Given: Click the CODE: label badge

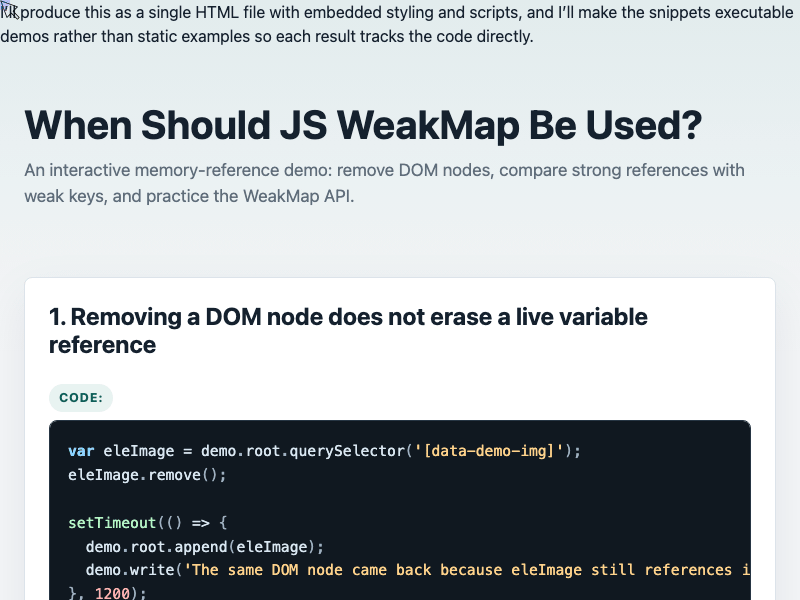Looking at the screenshot, I should [81, 398].
